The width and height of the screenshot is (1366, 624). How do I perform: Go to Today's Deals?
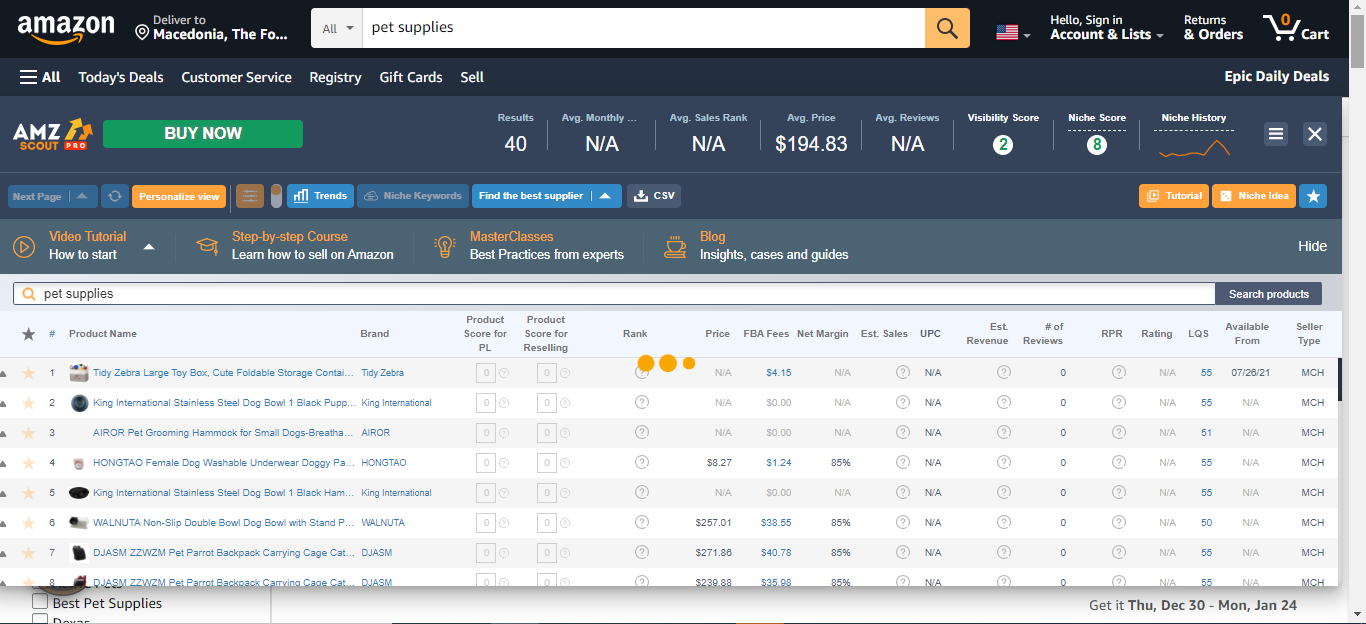121,77
